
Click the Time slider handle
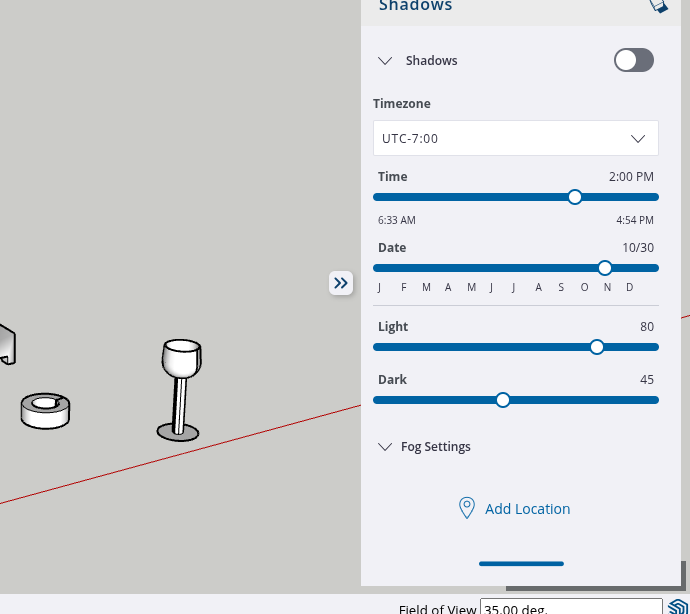575,197
